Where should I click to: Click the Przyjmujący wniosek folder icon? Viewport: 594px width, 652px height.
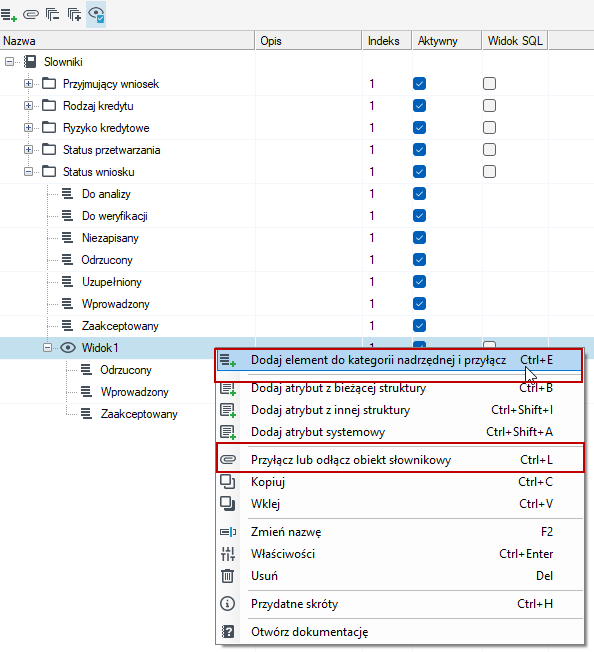coord(49,84)
